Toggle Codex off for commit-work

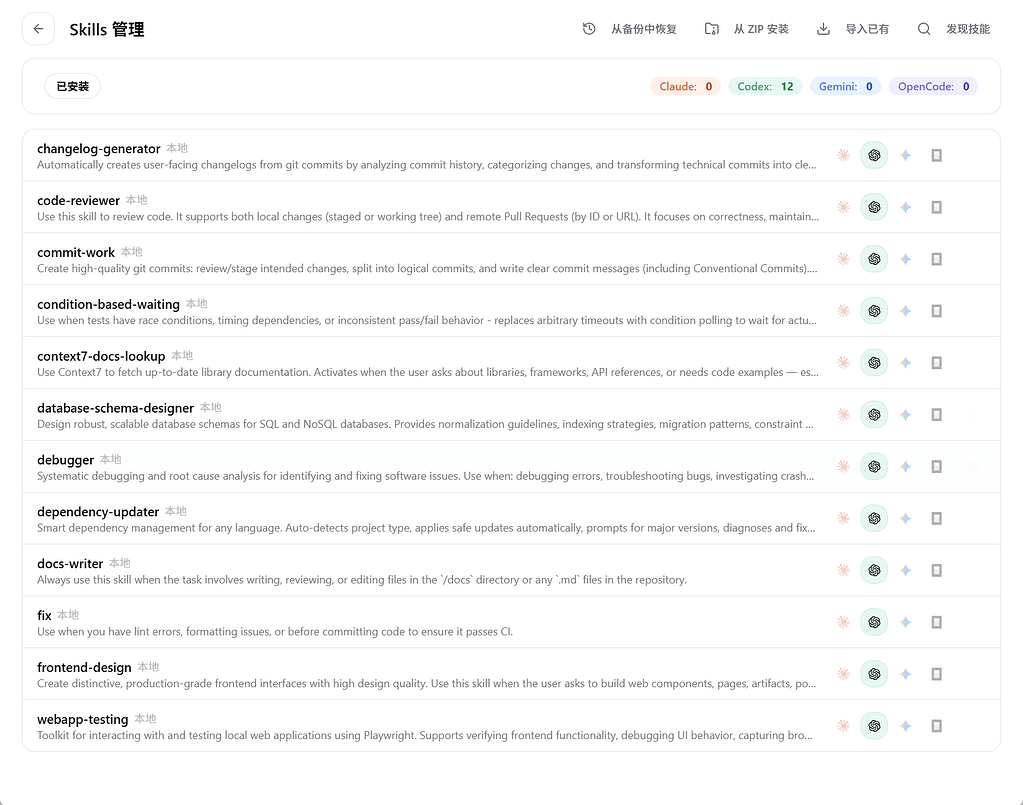[x=874, y=259]
